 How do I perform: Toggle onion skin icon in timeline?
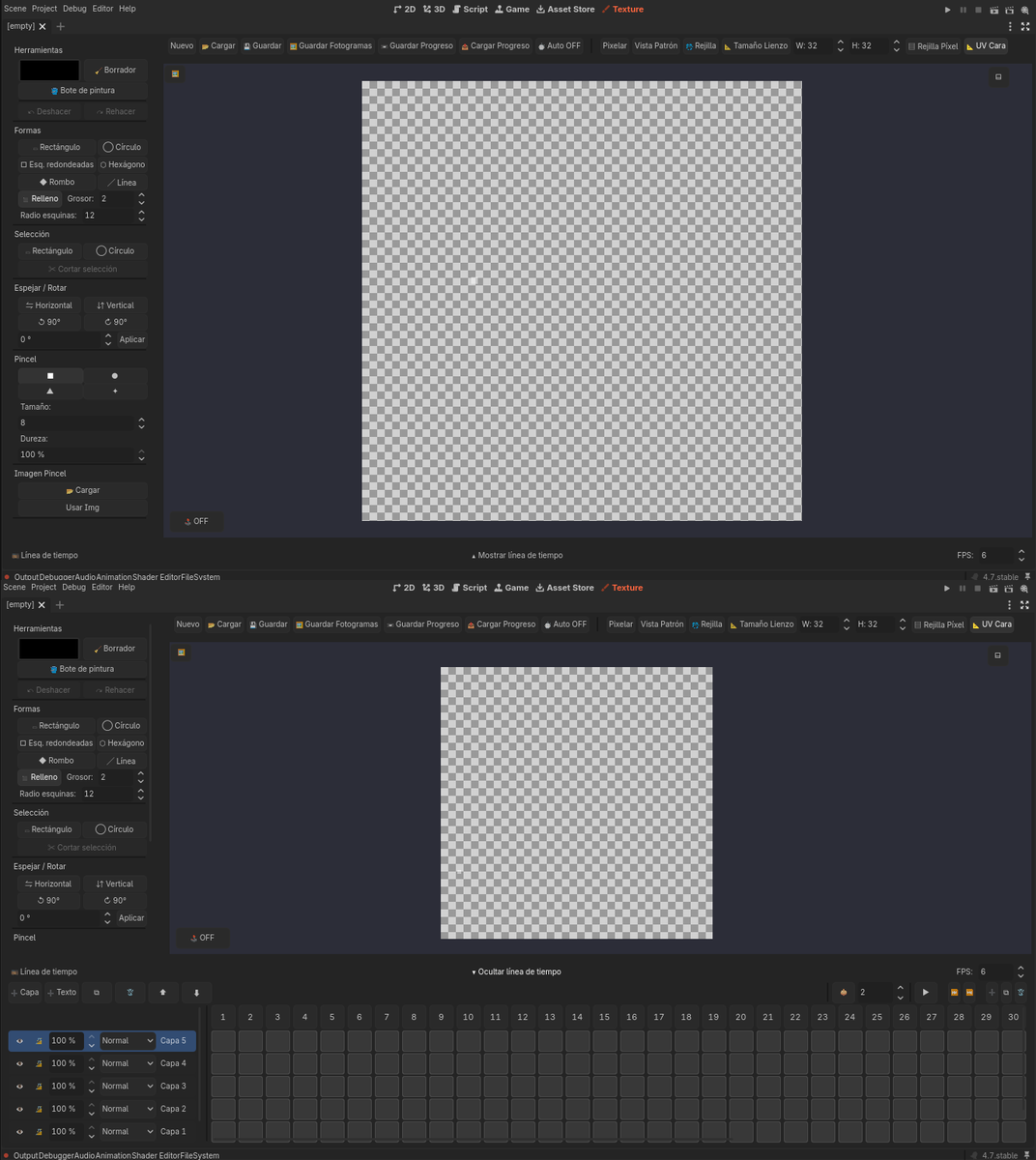tap(844, 993)
